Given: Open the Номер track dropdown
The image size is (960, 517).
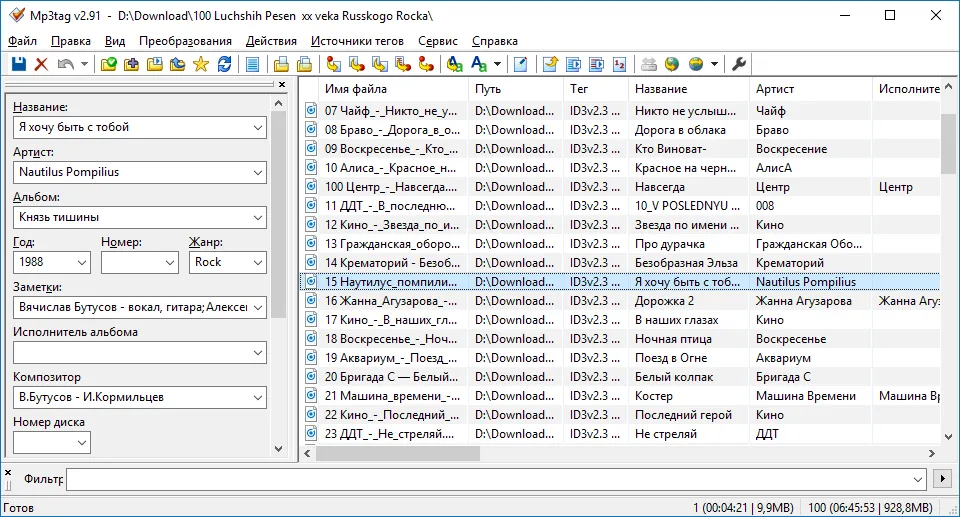Looking at the screenshot, I should 170,263.
